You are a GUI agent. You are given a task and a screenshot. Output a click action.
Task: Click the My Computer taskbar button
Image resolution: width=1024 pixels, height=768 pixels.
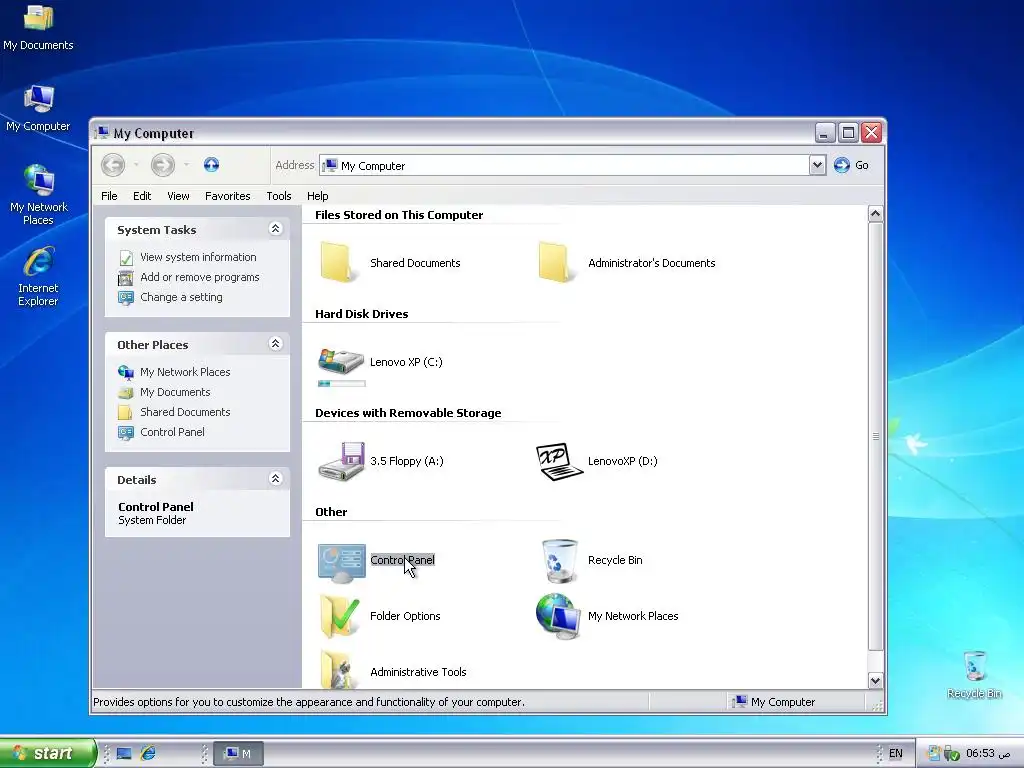click(238, 754)
